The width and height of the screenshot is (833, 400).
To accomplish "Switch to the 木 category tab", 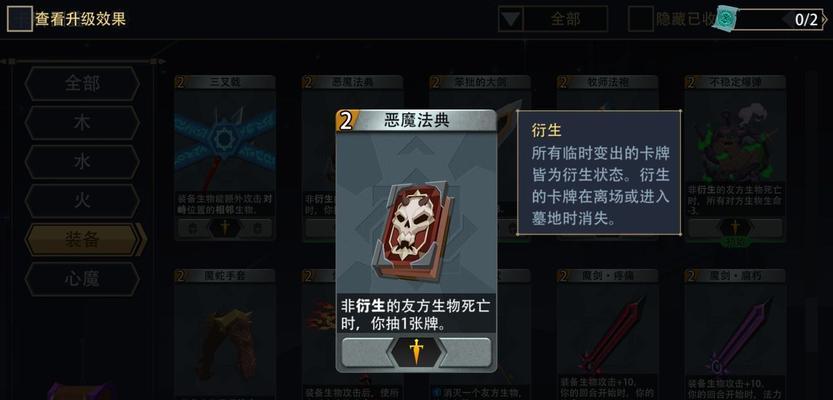I will pyautogui.click(x=82, y=123).
